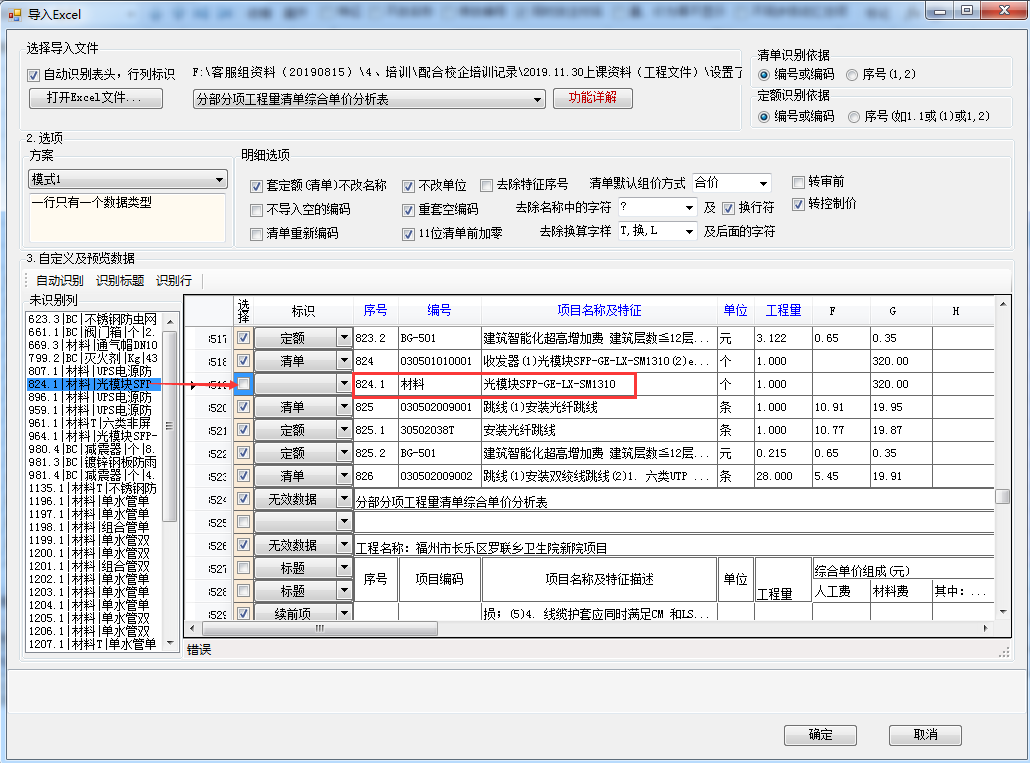Click 自动识别 toolbar item
Screen dimensions: 1030x763
click(x=60, y=281)
